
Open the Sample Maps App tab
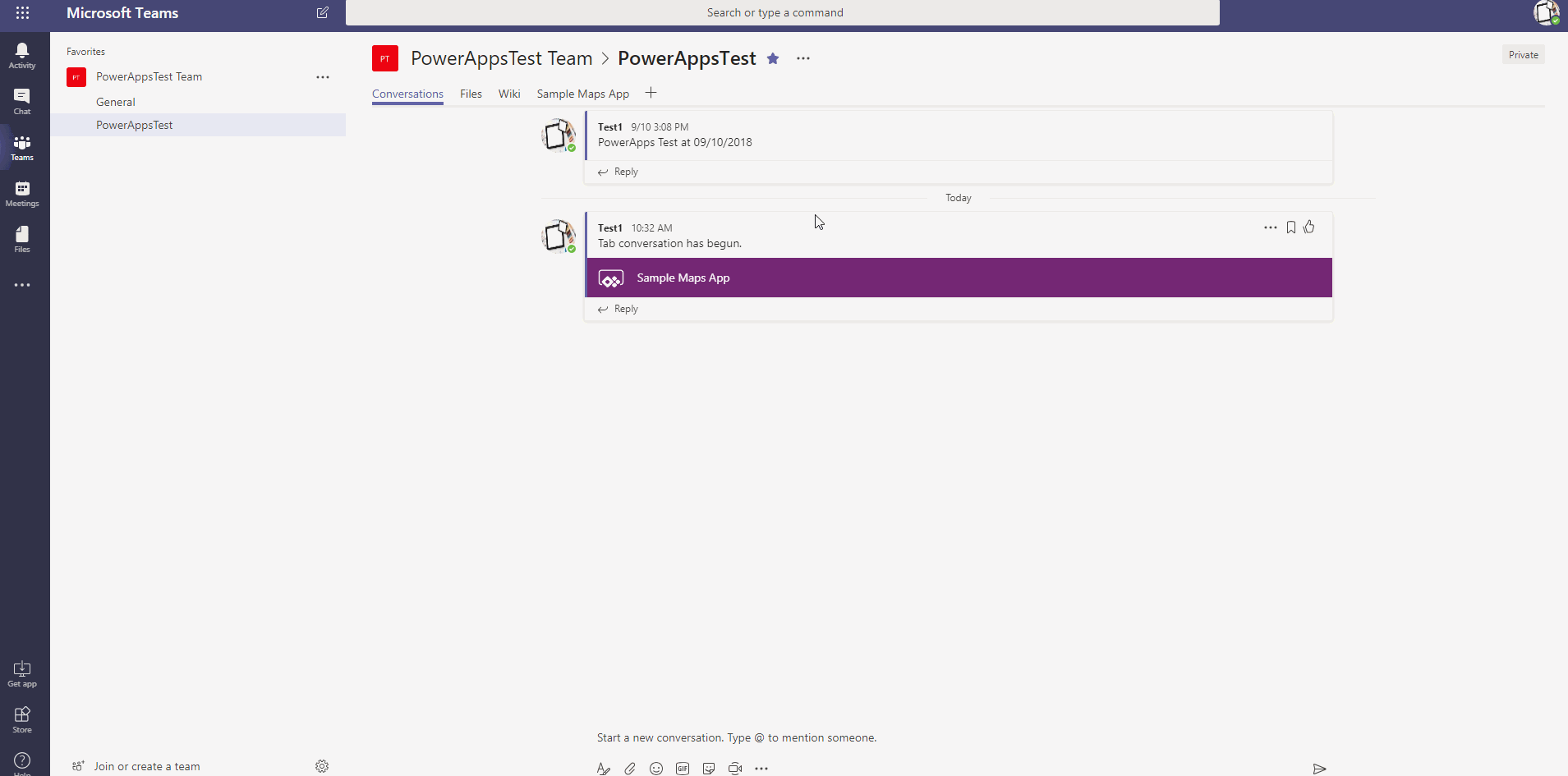(x=583, y=94)
